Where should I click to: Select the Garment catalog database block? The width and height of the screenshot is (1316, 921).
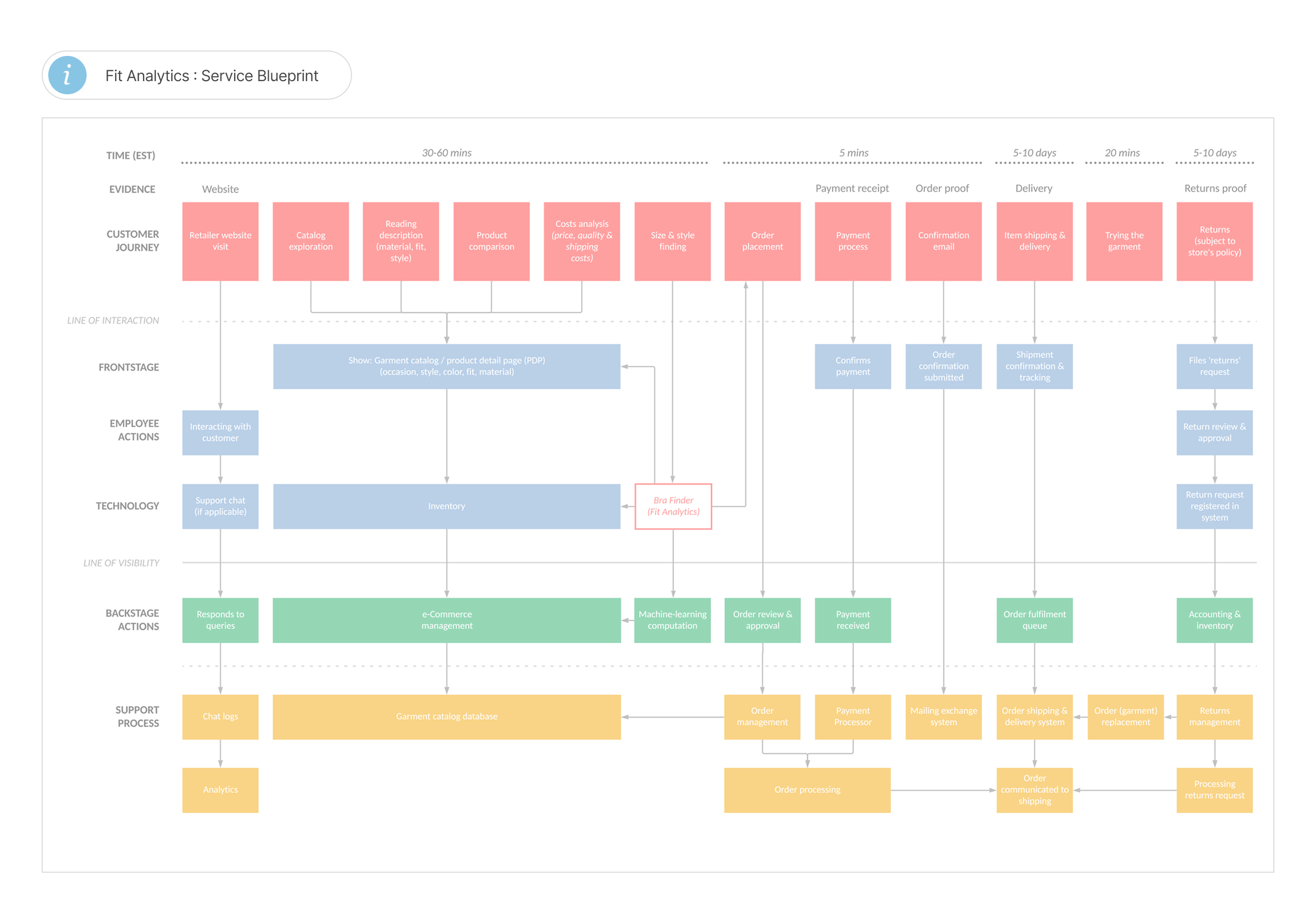446,717
